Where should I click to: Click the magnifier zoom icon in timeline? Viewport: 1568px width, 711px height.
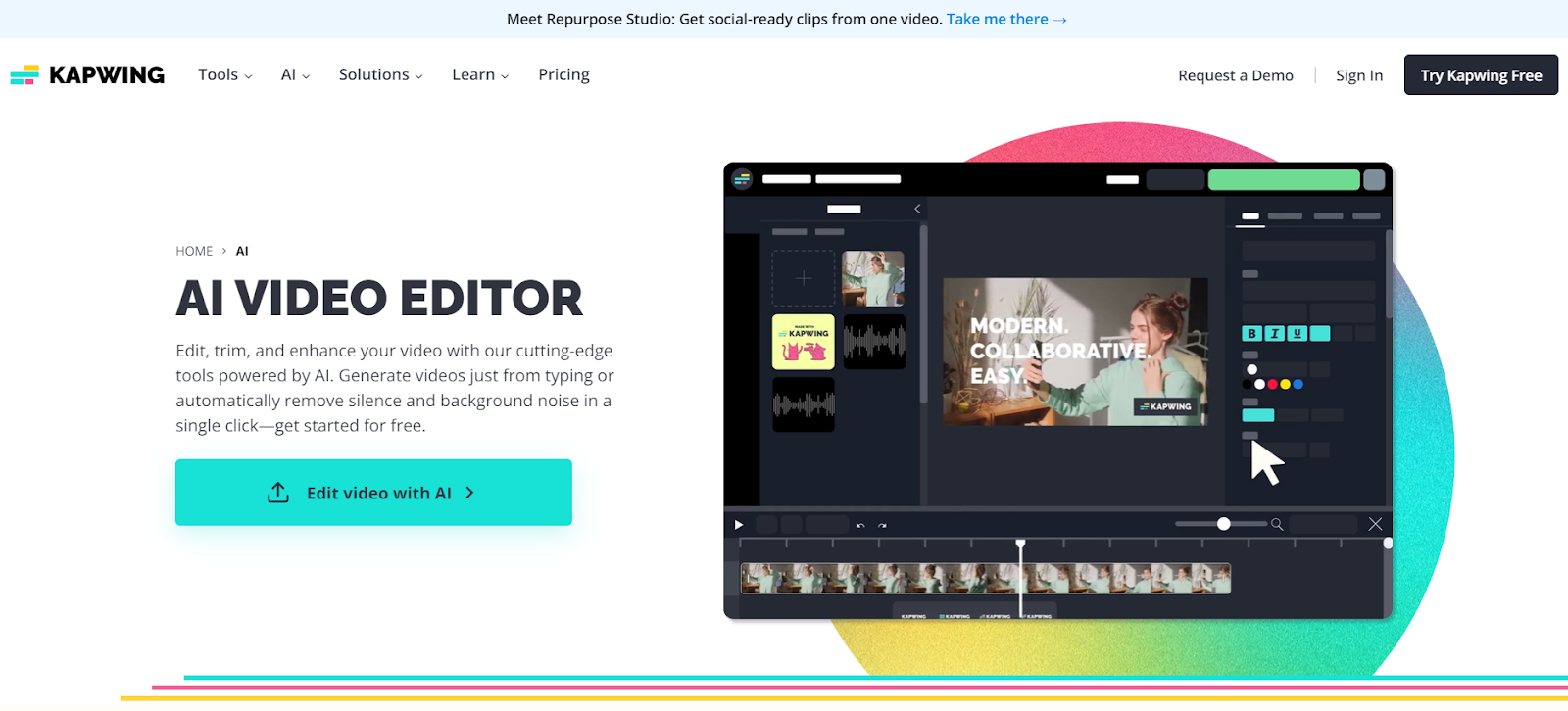pyautogui.click(x=1277, y=525)
